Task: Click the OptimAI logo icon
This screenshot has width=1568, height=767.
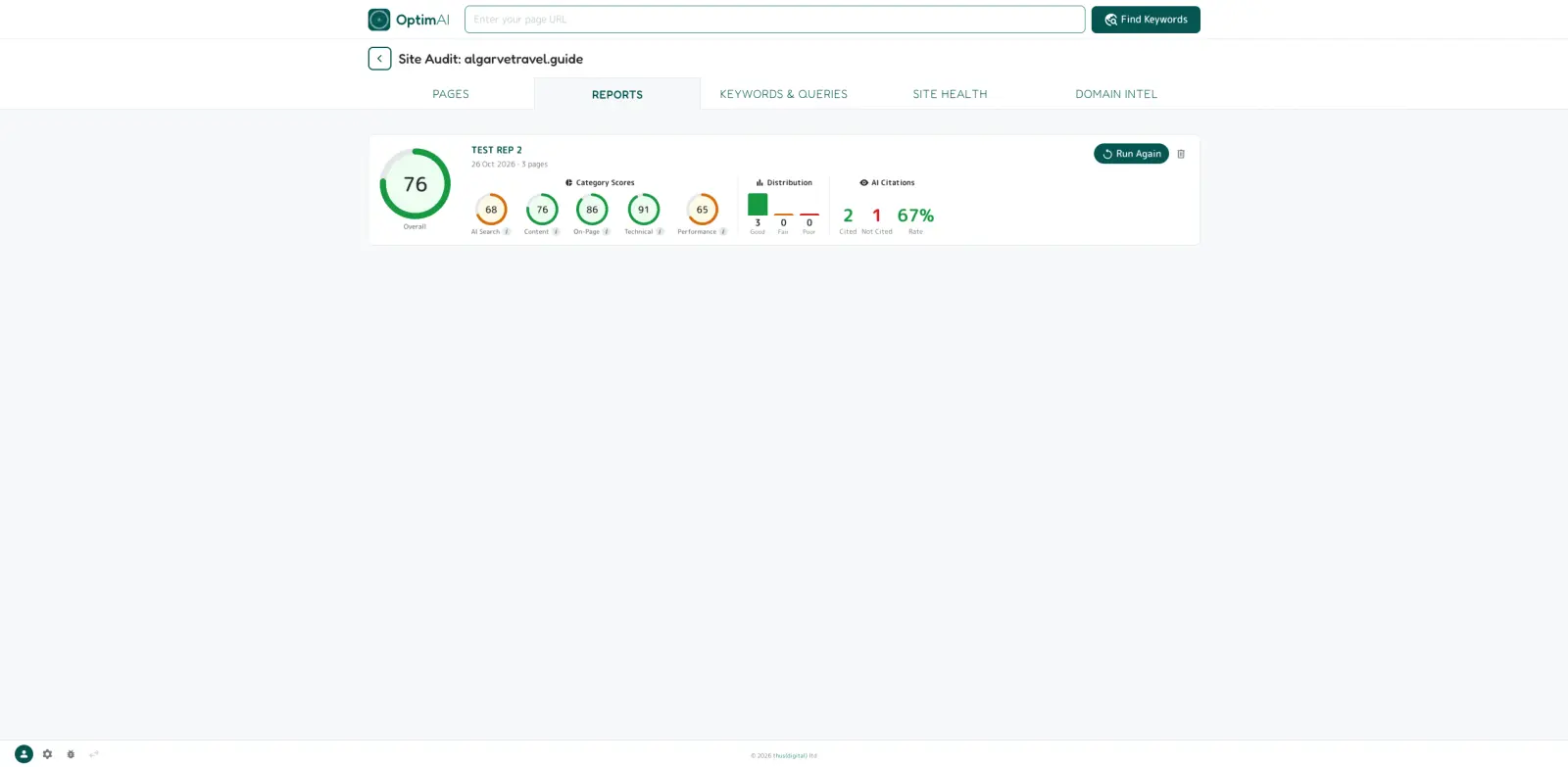Action: 379,20
